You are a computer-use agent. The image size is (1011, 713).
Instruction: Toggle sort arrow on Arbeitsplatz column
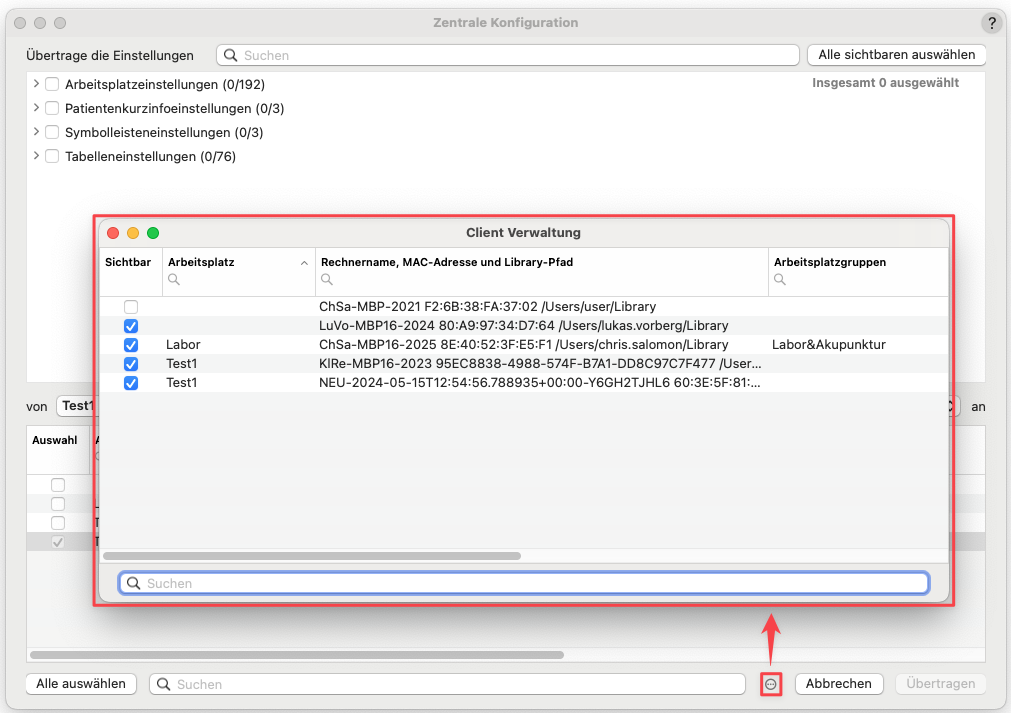click(304, 263)
